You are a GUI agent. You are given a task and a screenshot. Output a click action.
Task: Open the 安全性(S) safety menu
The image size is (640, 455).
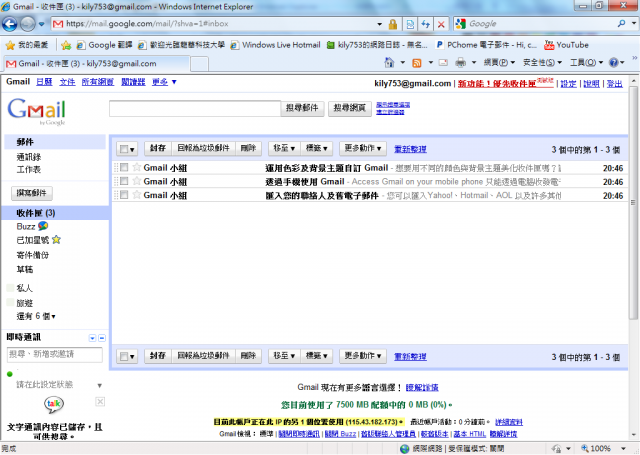pyautogui.click(x=542, y=62)
